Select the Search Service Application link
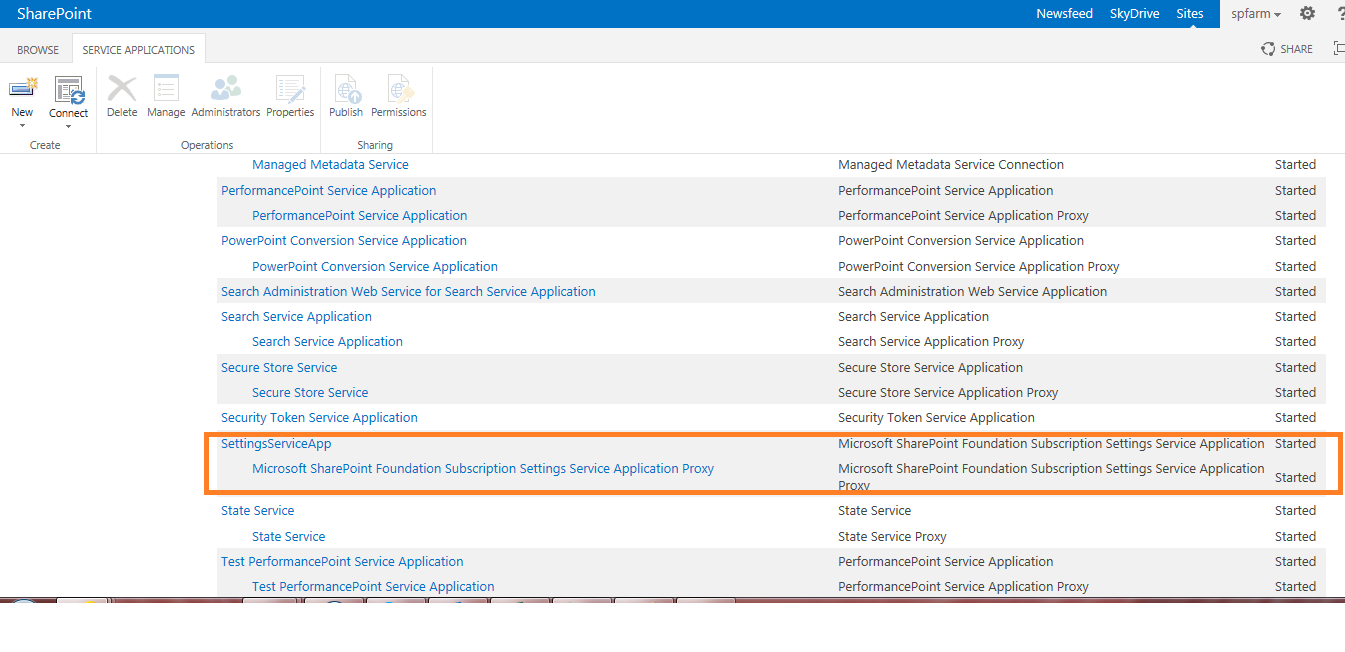Image resolution: width=1345 pixels, height=652 pixels. click(x=296, y=316)
